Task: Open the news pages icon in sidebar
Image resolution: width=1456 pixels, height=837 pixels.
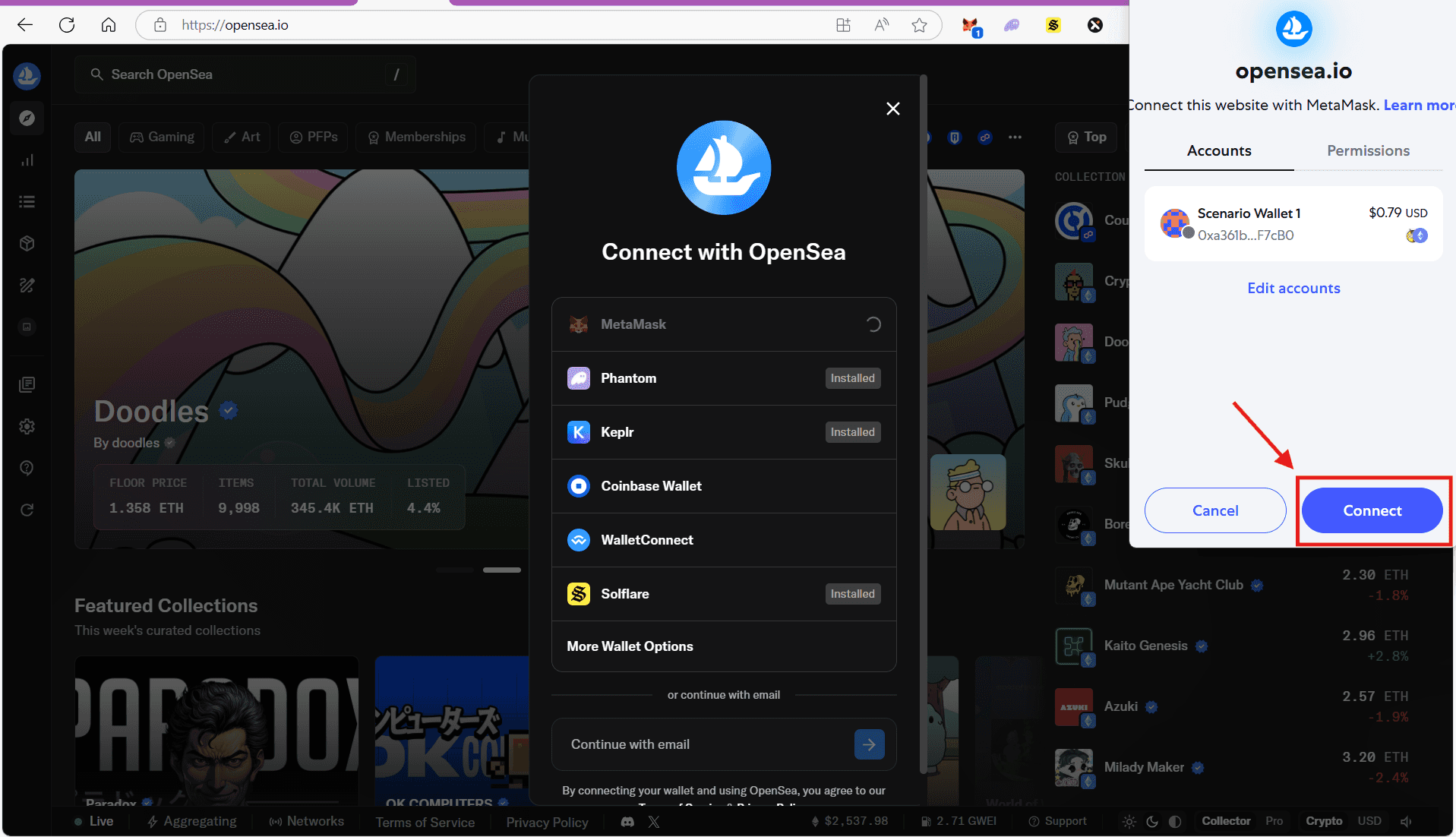Action: coord(27,384)
